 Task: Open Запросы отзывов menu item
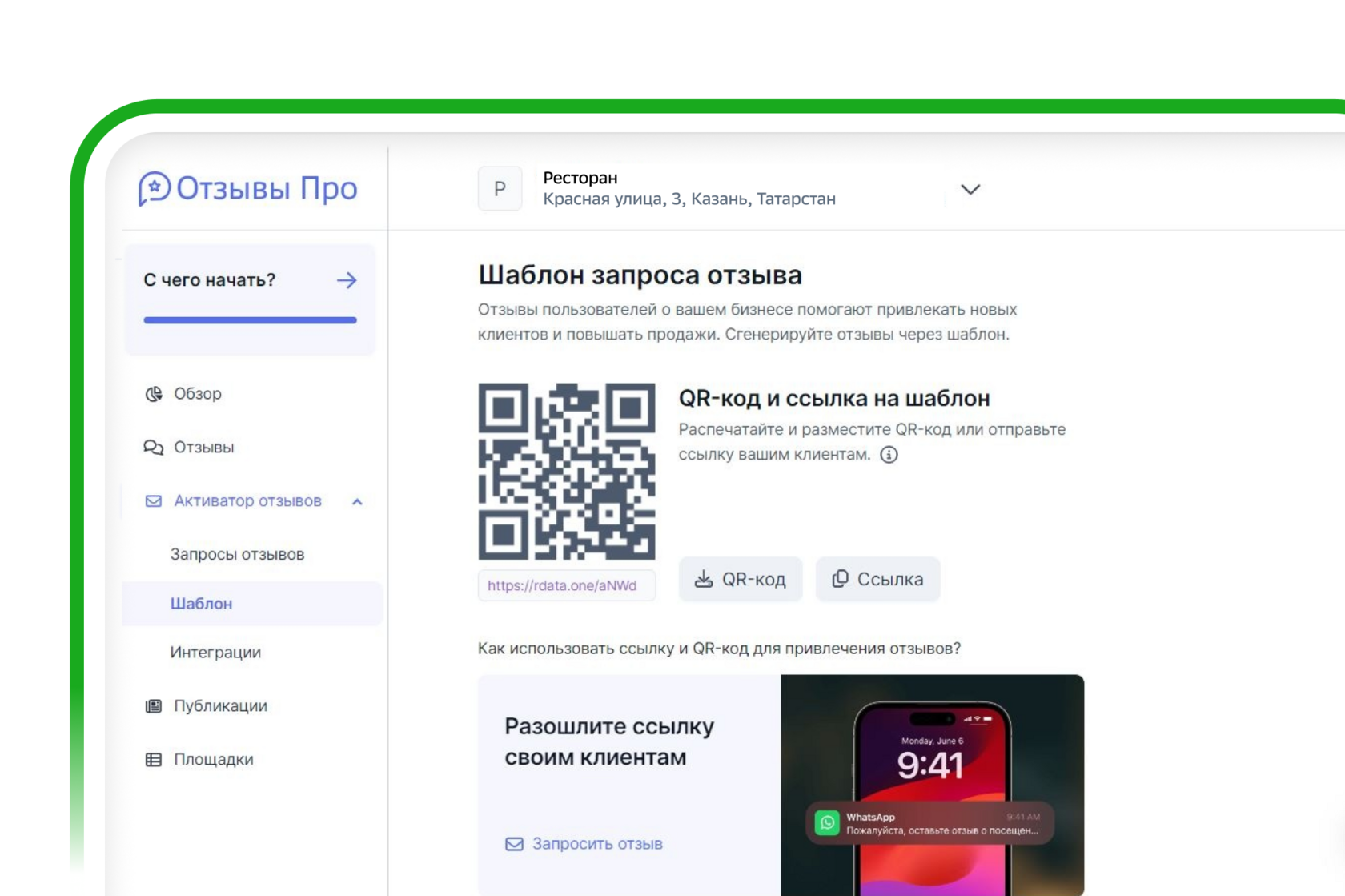click(237, 554)
